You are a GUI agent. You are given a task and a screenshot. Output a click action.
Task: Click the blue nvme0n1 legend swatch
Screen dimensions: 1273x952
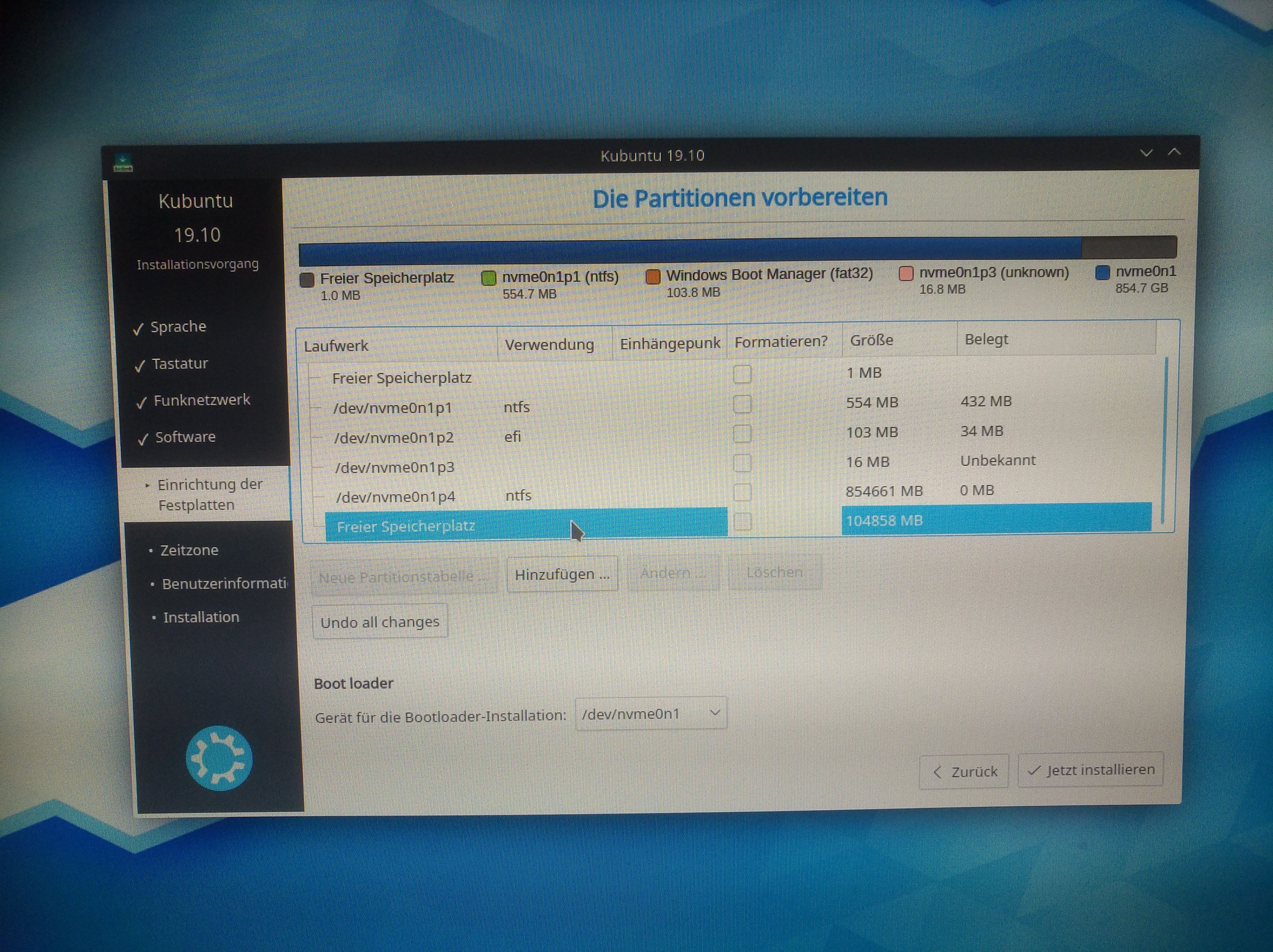pyautogui.click(x=1102, y=273)
